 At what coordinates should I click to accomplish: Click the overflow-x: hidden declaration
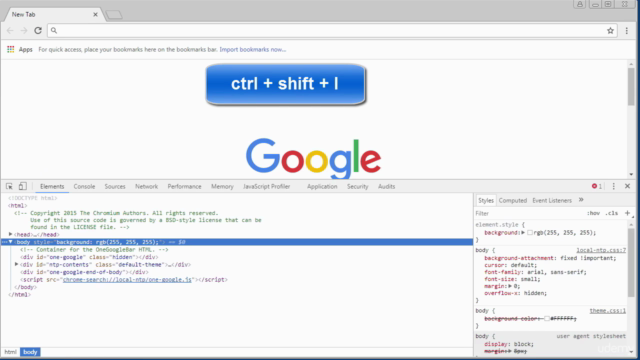516,293
